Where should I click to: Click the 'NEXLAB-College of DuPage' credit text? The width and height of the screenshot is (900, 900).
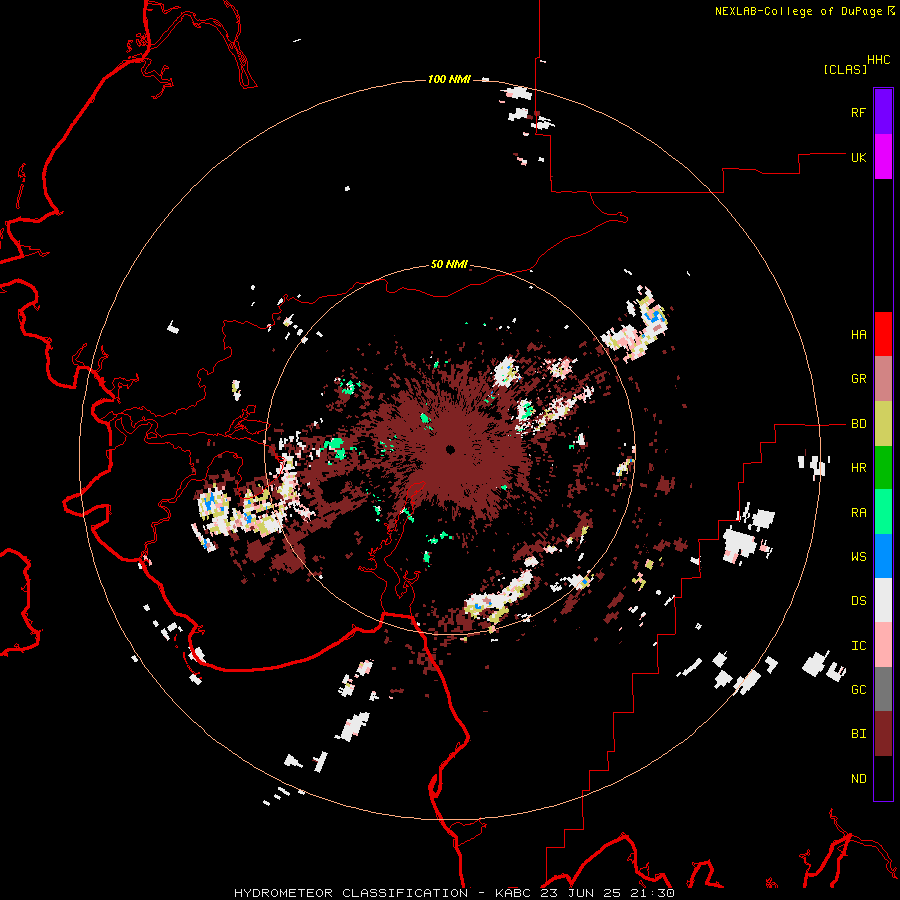[798, 11]
